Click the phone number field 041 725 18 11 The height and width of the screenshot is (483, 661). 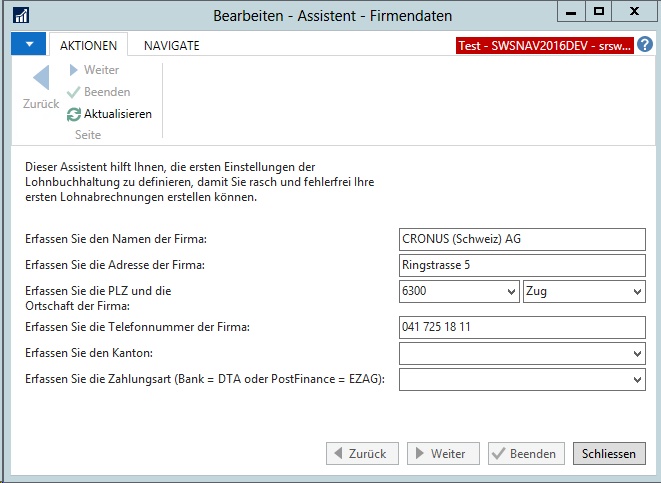click(522, 328)
